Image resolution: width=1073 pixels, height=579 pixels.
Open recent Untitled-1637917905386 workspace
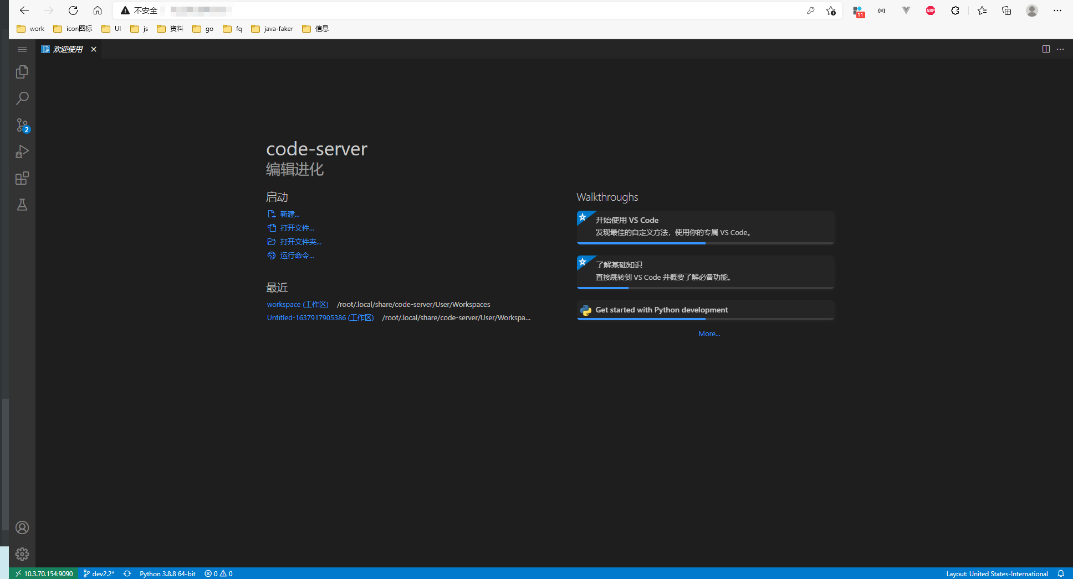(x=320, y=318)
